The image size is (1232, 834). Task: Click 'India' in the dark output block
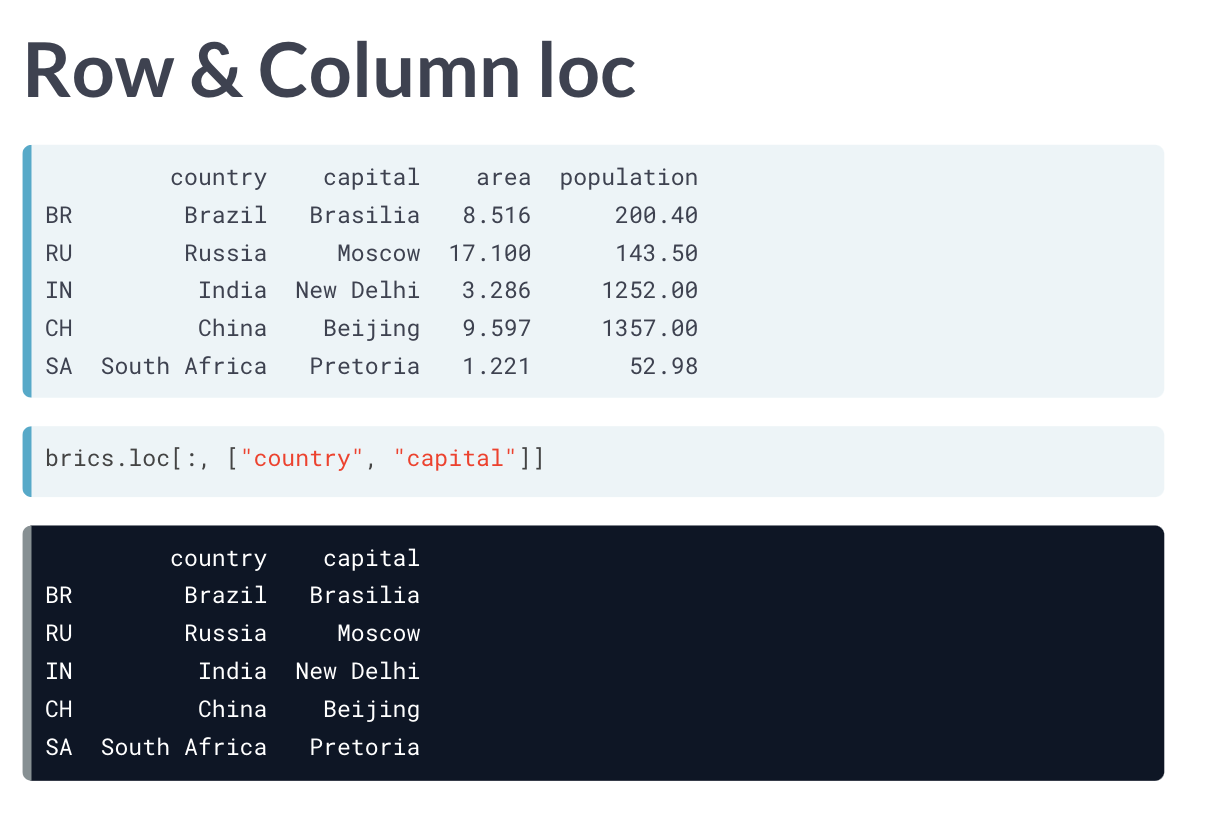click(233, 672)
